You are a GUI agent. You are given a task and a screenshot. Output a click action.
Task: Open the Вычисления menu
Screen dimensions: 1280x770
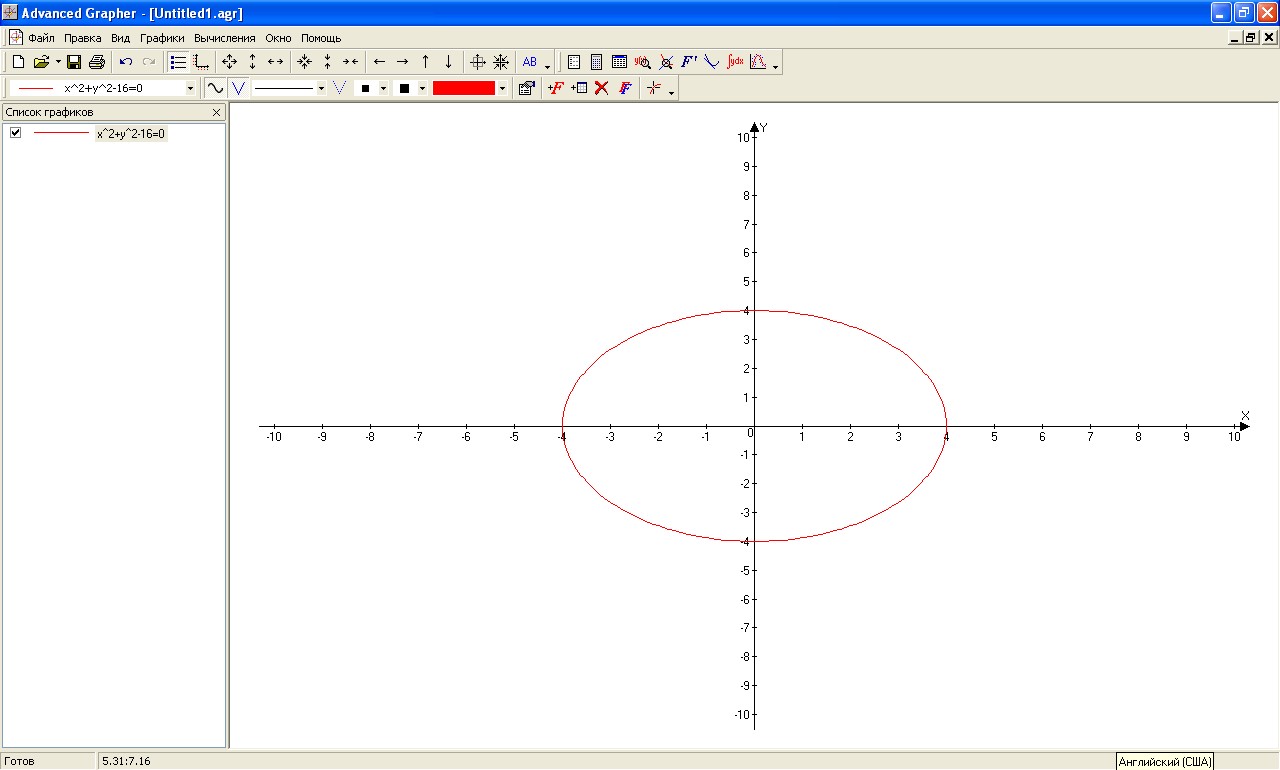tap(224, 38)
